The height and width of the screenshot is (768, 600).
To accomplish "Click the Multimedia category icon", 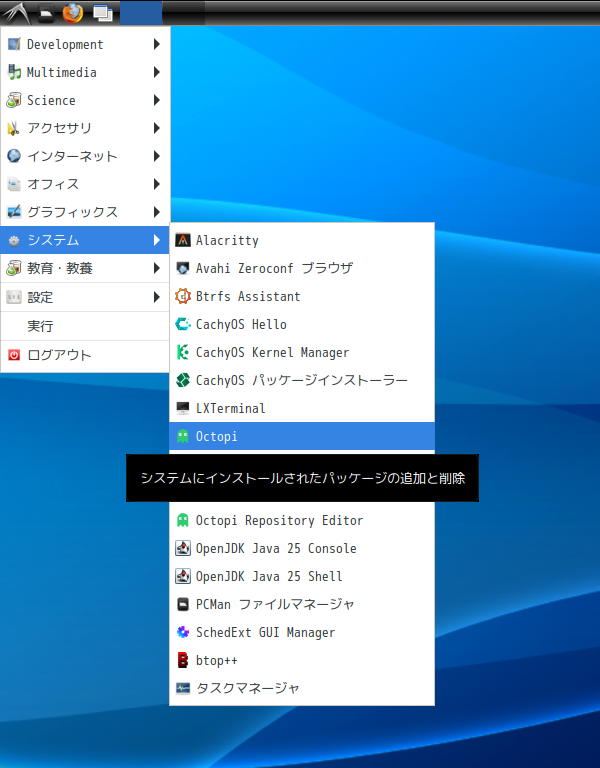I will tap(14, 72).
